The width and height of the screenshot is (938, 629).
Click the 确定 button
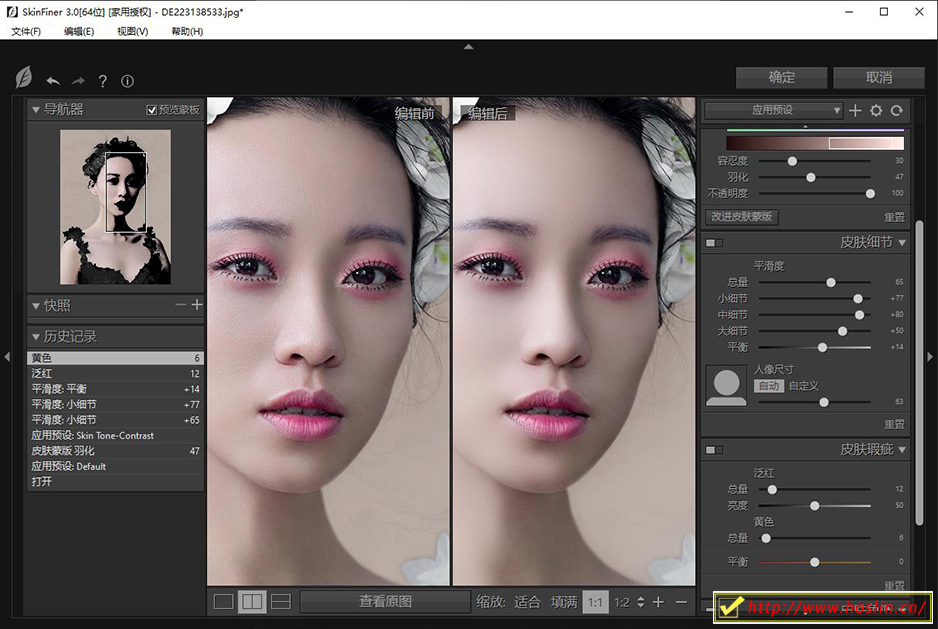click(x=782, y=77)
